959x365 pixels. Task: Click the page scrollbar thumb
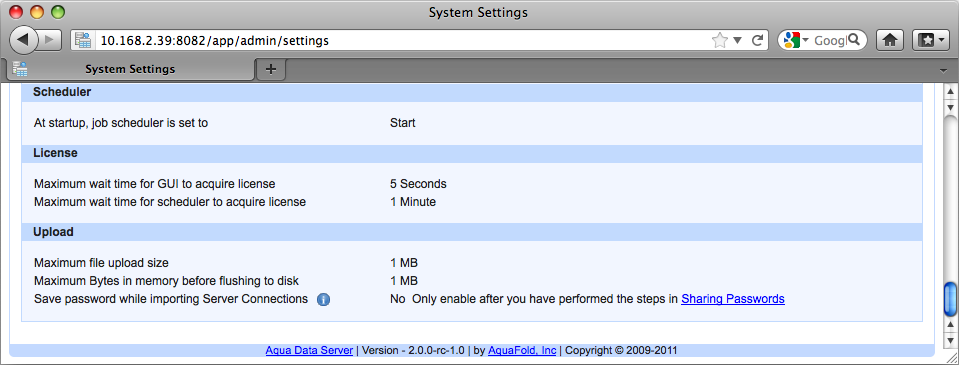950,299
